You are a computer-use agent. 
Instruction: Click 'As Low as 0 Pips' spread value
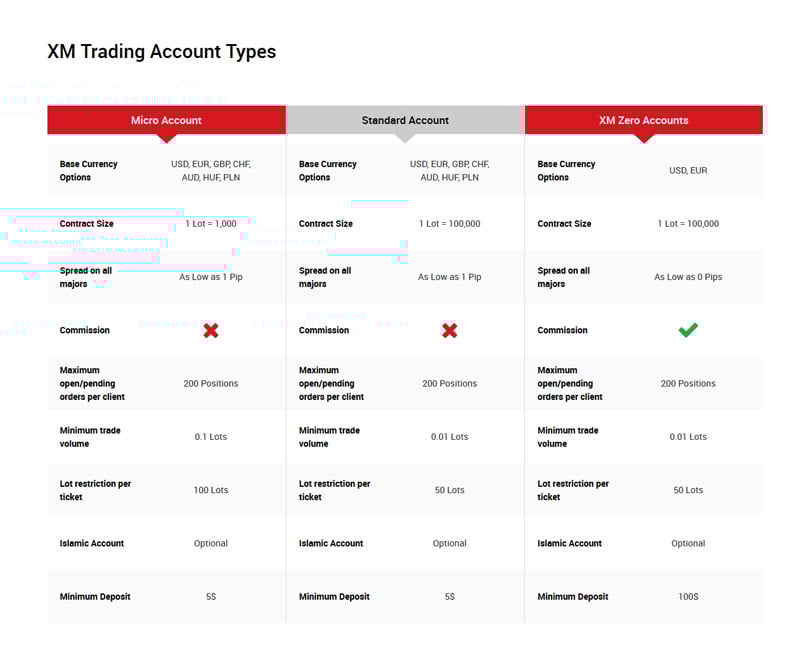pyautogui.click(x=688, y=277)
